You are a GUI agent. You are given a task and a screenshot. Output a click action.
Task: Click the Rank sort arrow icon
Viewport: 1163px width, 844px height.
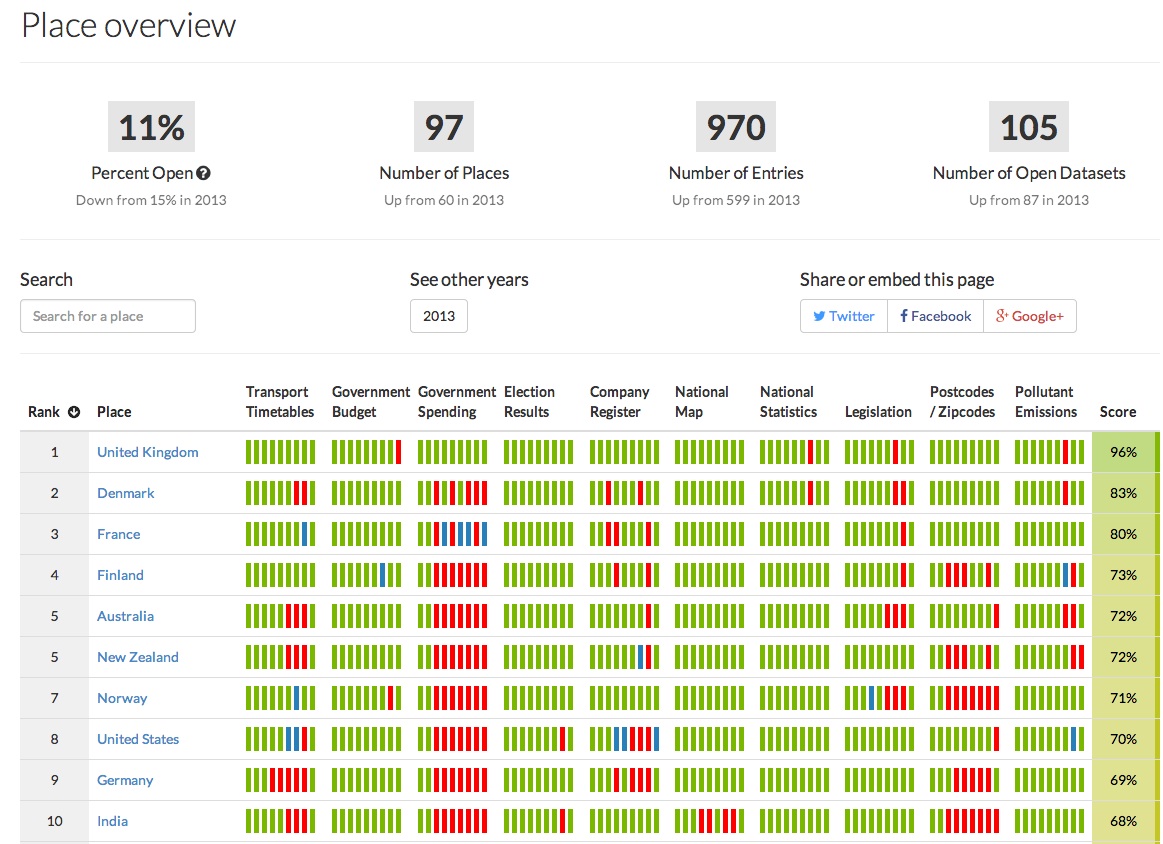(74, 412)
